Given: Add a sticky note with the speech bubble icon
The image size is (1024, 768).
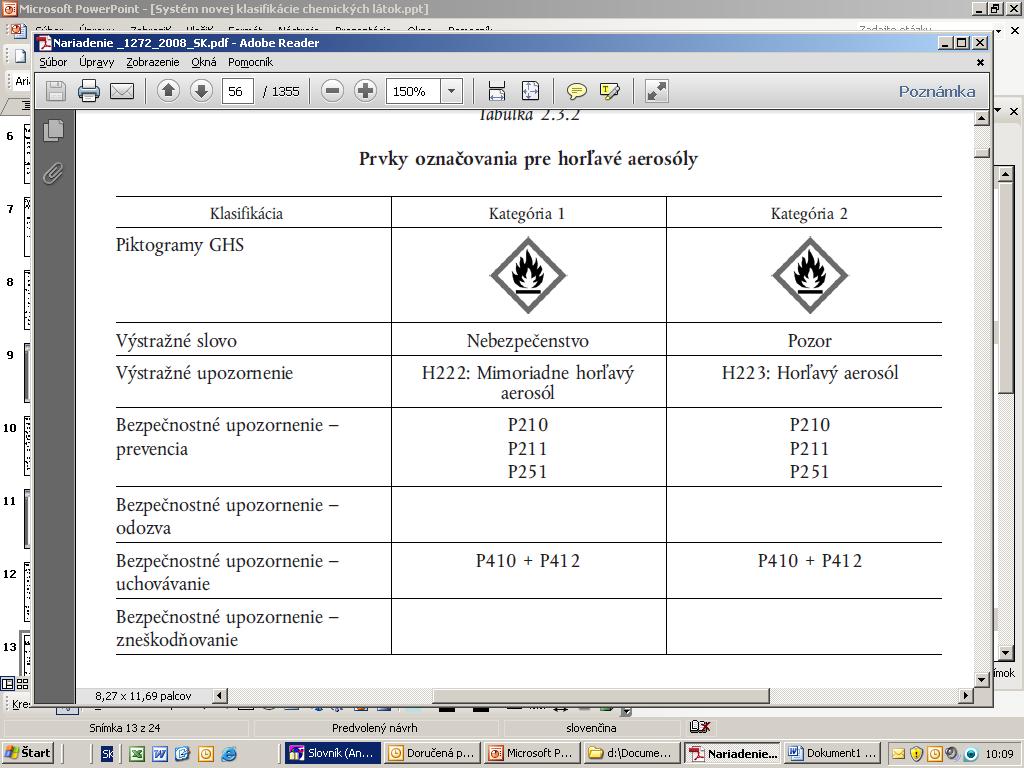Looking at the screenshot, I should (576, 91).
